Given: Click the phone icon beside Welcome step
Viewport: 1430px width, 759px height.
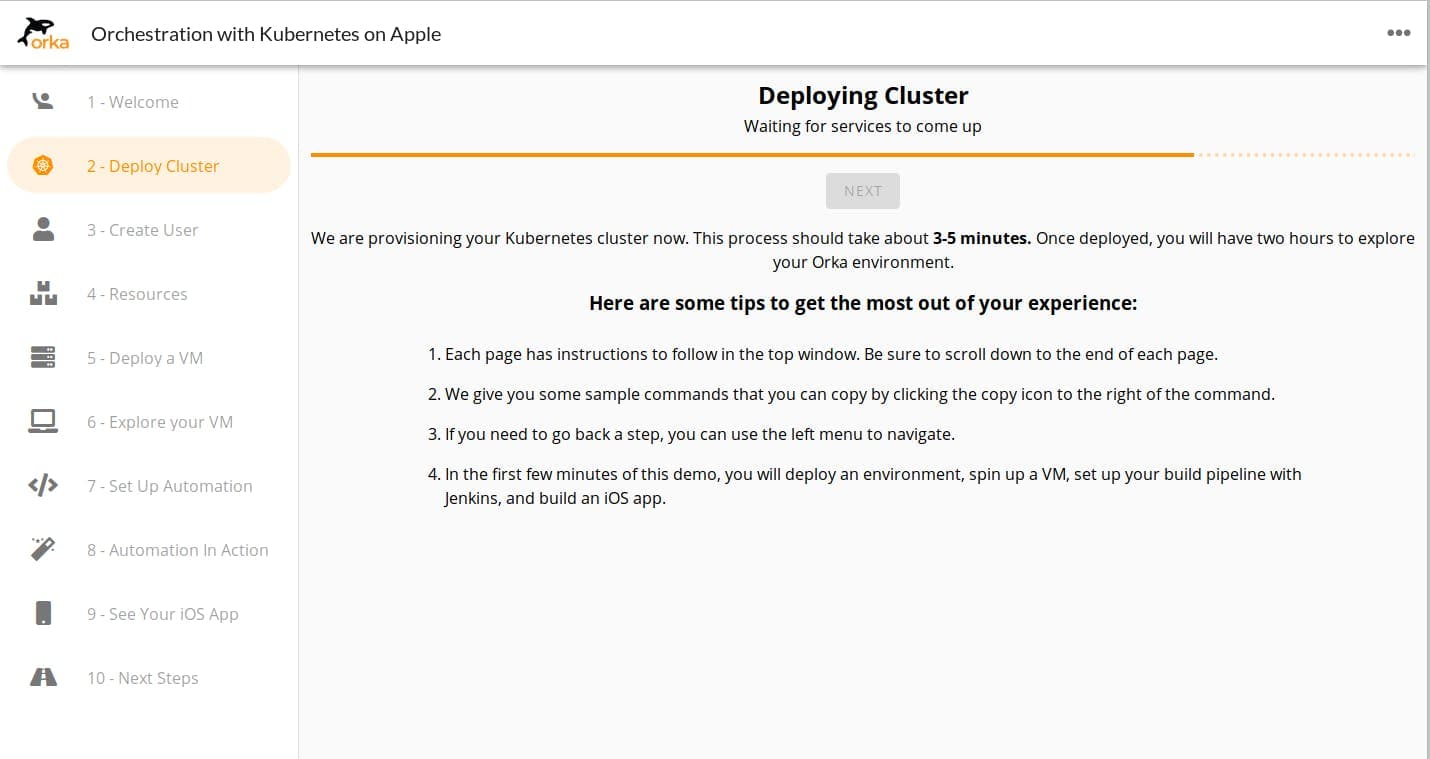Looking at the screenshot, I should (41, 100).
